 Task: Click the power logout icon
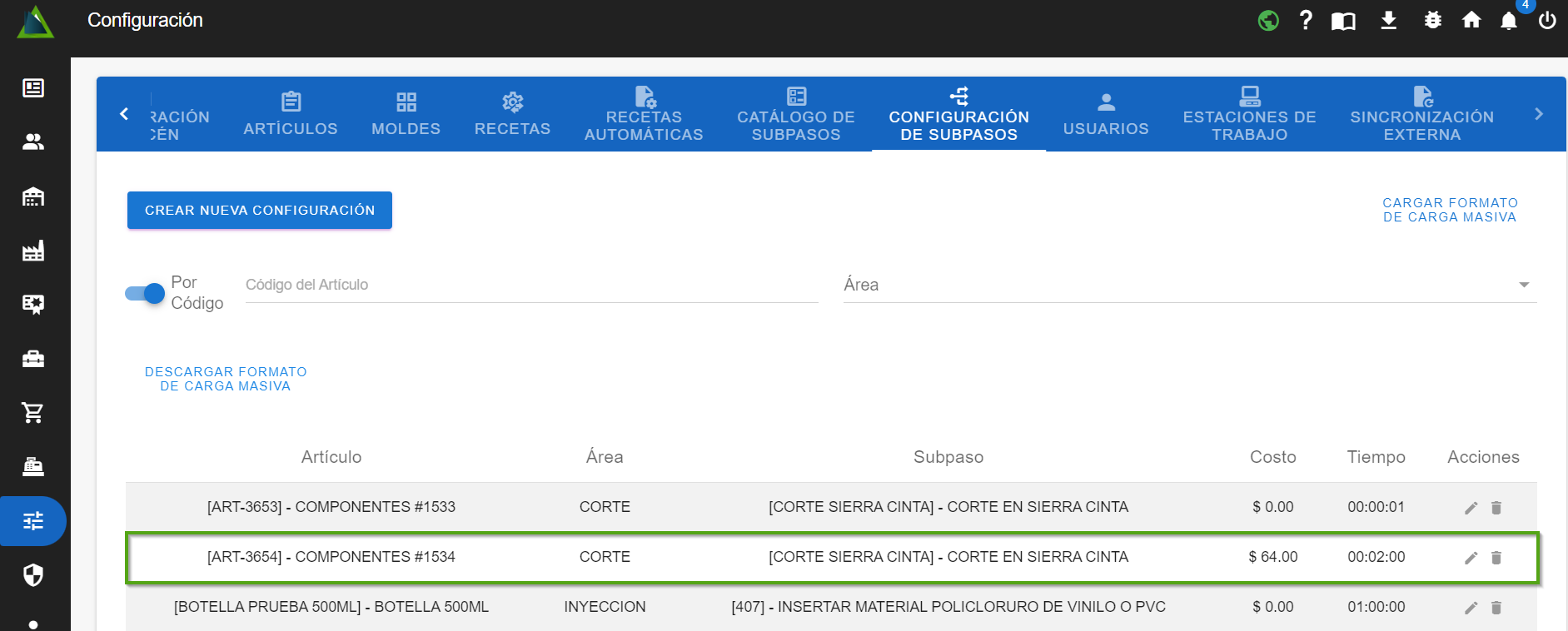click(1547, 20)
